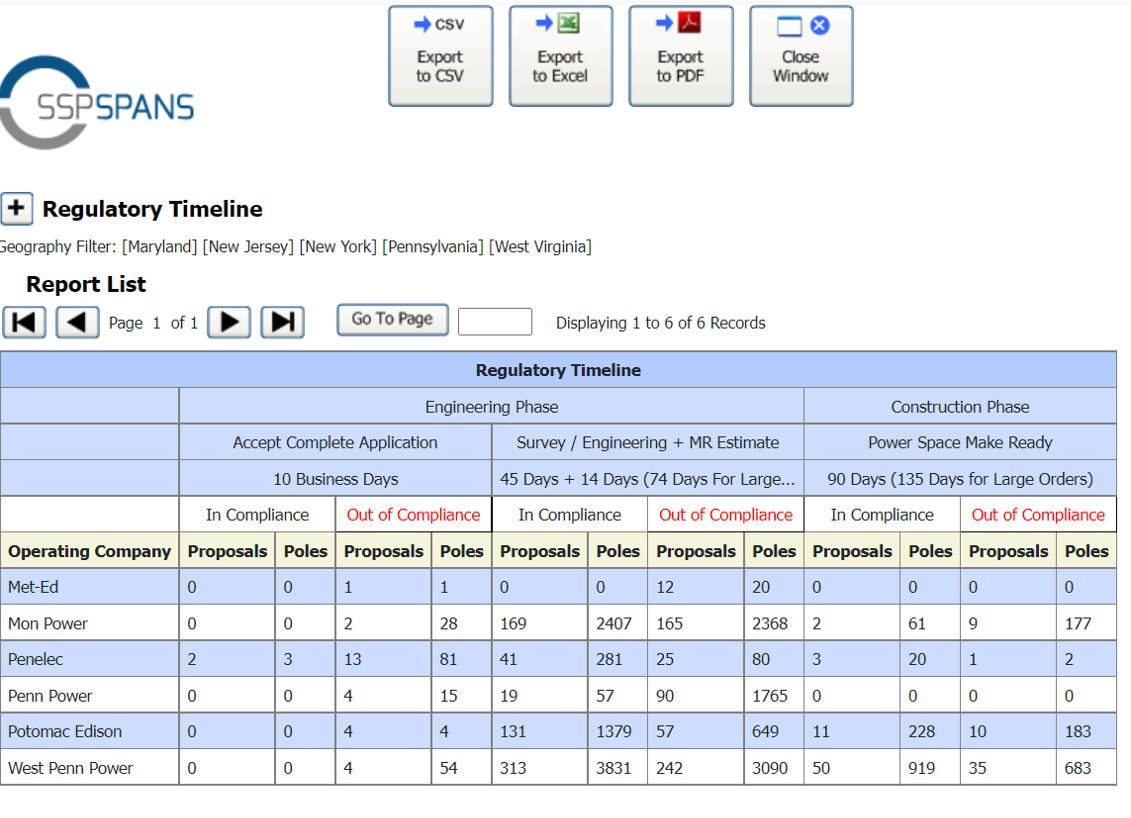Click the Geography Filter text line
This screenshot has height=818, width=1131.
click(x=296, y=247)
